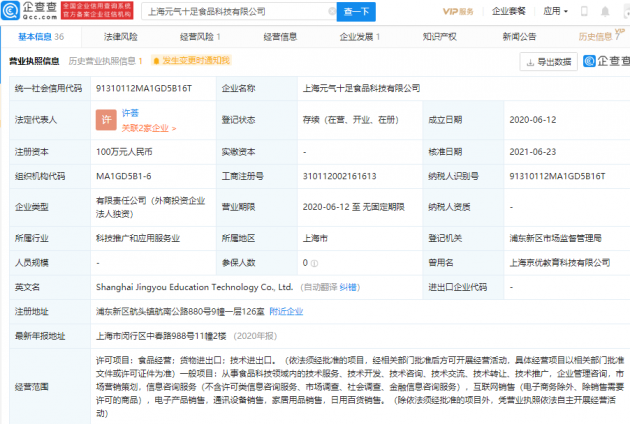Click 附近企业 link
The image size is (630, 424).
click(x=286, y=311)
